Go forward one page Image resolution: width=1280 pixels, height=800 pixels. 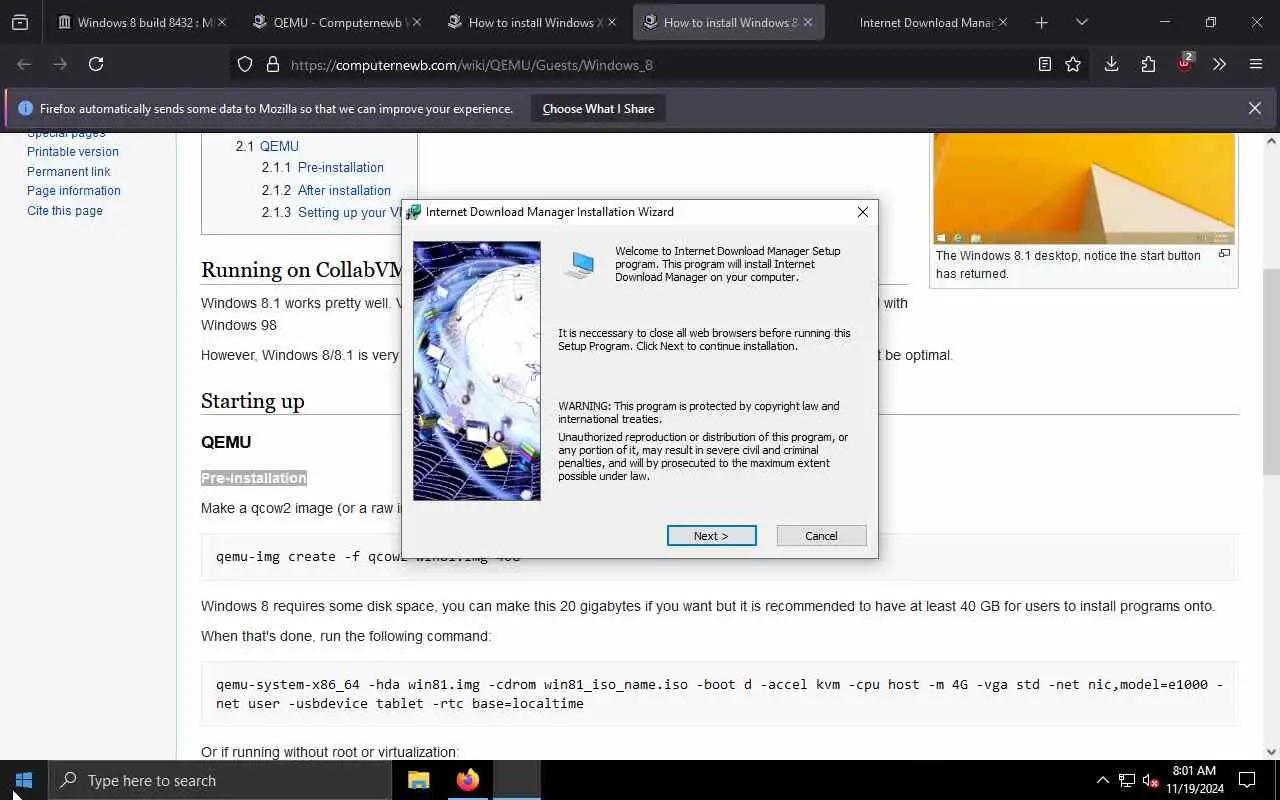click(60, 64)
